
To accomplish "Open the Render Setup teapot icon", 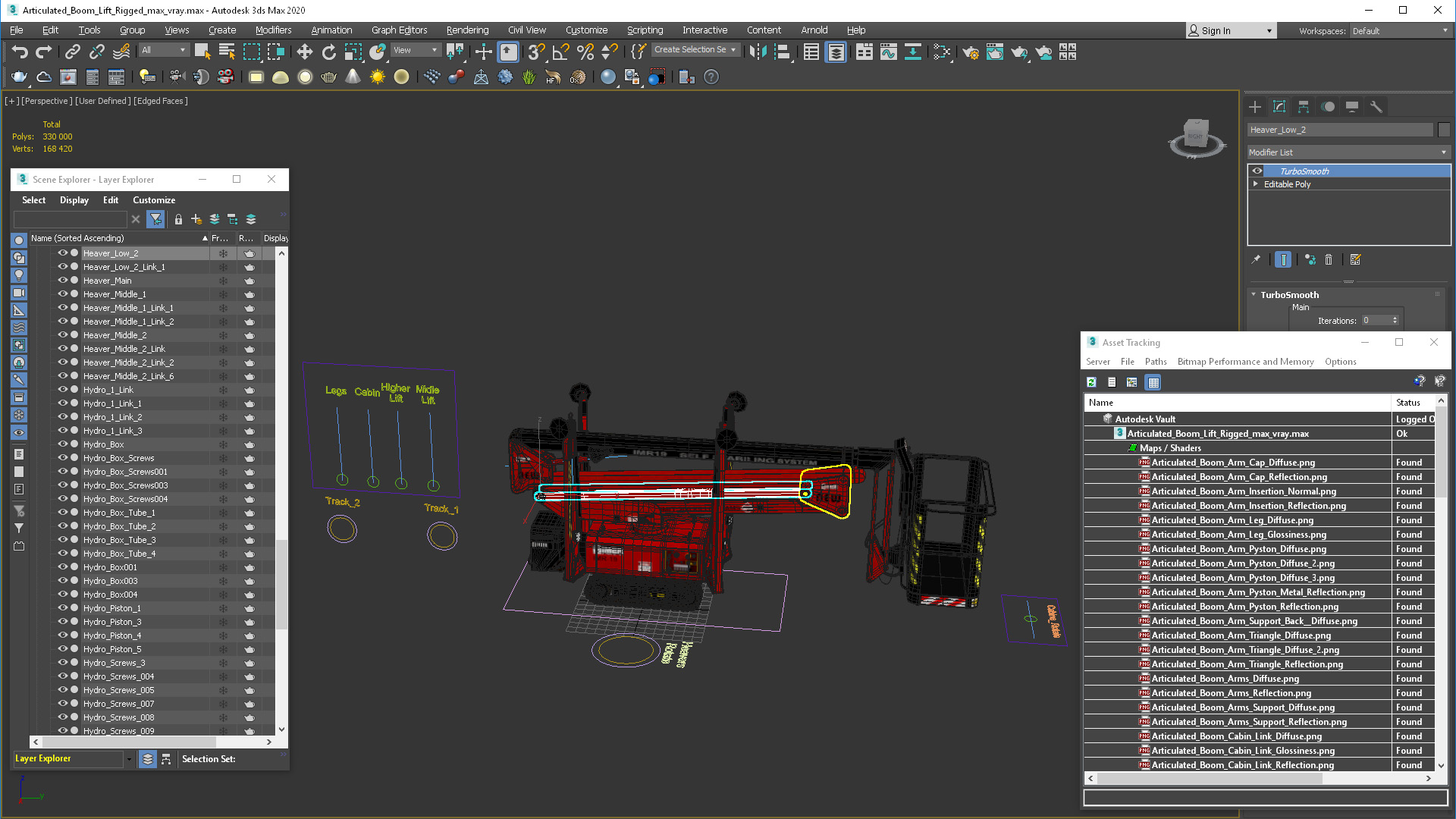I will (x=971, y=52).
